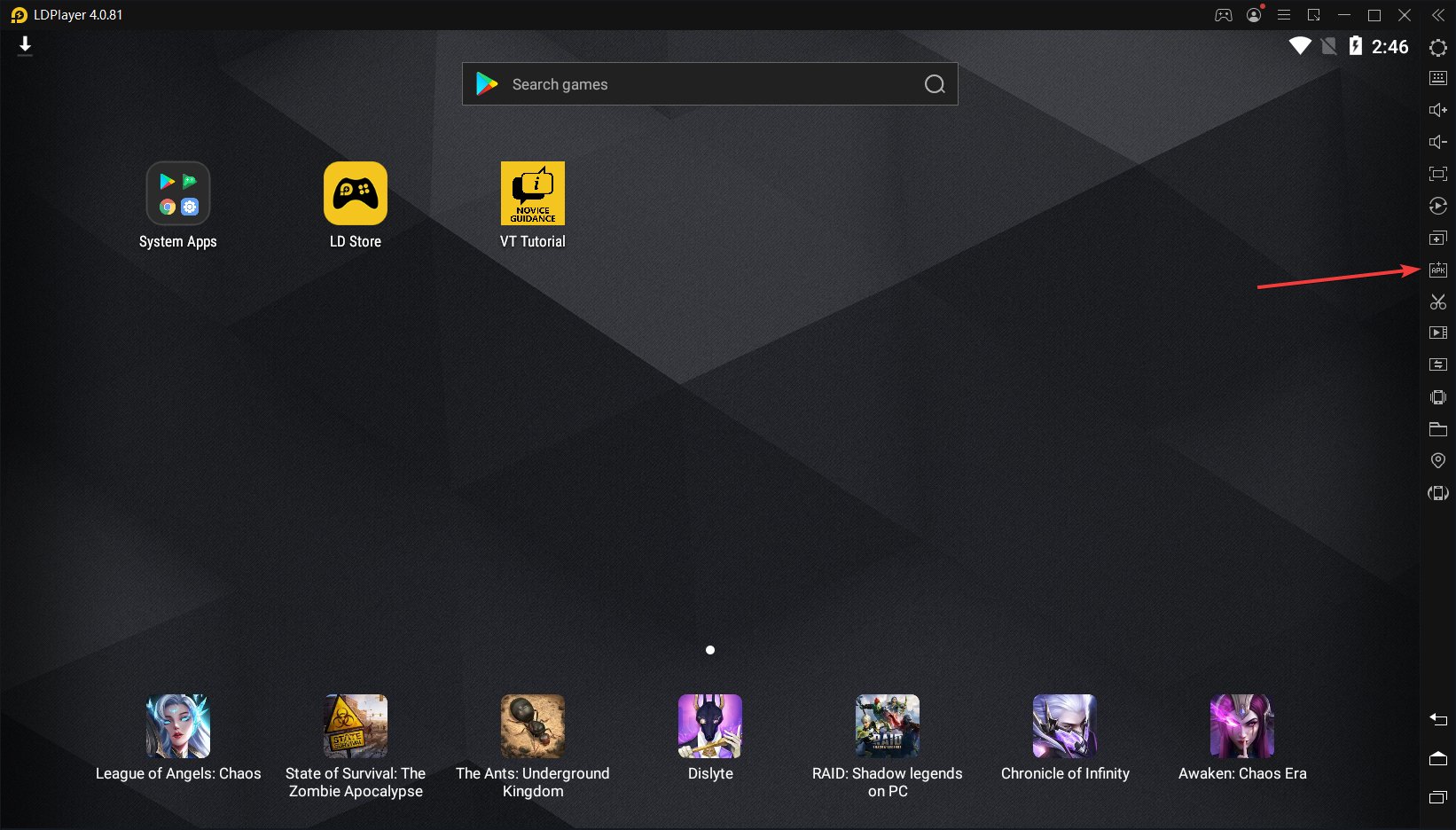Viewport: 1456px width, 830px height.
Task: Close the LDPlayer window
Action: [1405, 15]
